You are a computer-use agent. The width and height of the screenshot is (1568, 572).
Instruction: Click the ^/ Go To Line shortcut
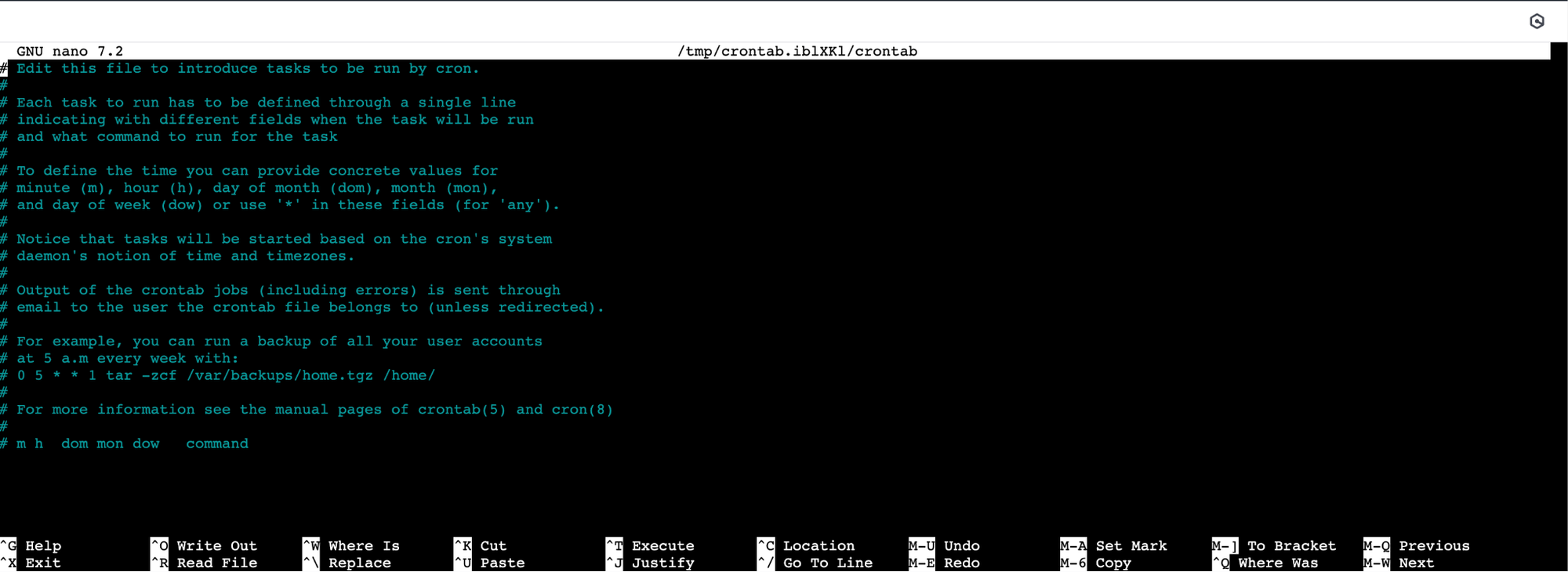click(815, 563)
